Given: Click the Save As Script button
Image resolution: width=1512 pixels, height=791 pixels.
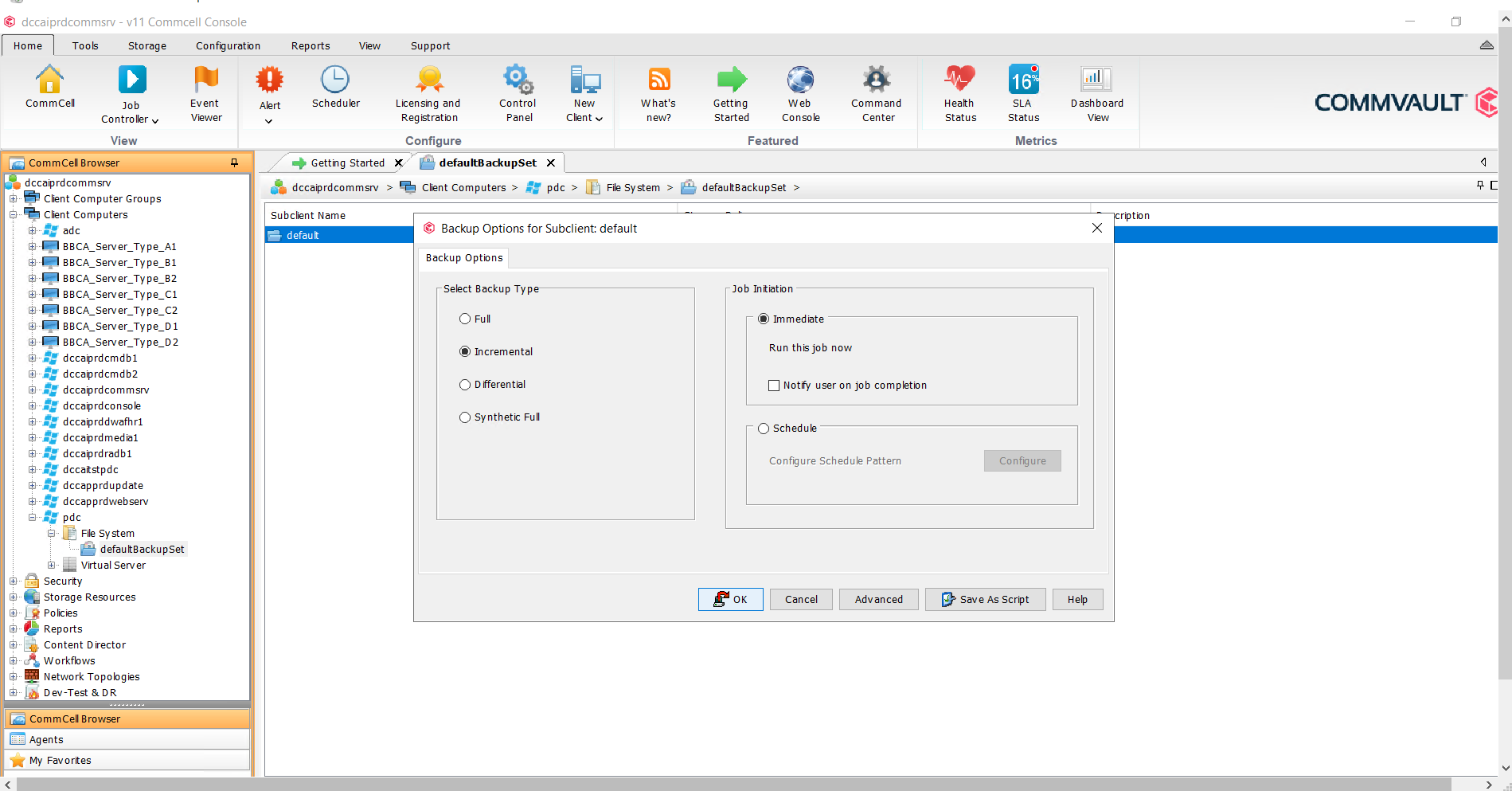Looking at the screenshot, I should (x=985, y=600).
